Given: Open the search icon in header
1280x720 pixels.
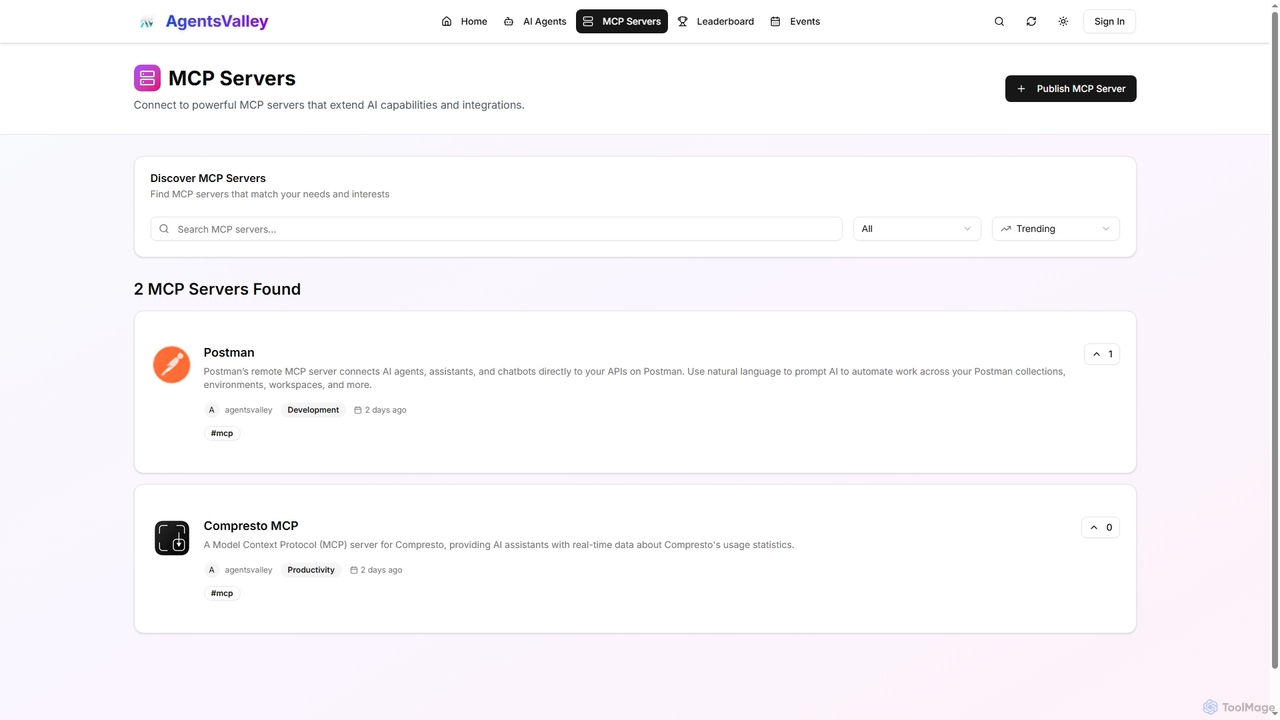Looking at the screenshot, I should click(x=999, y=21).
